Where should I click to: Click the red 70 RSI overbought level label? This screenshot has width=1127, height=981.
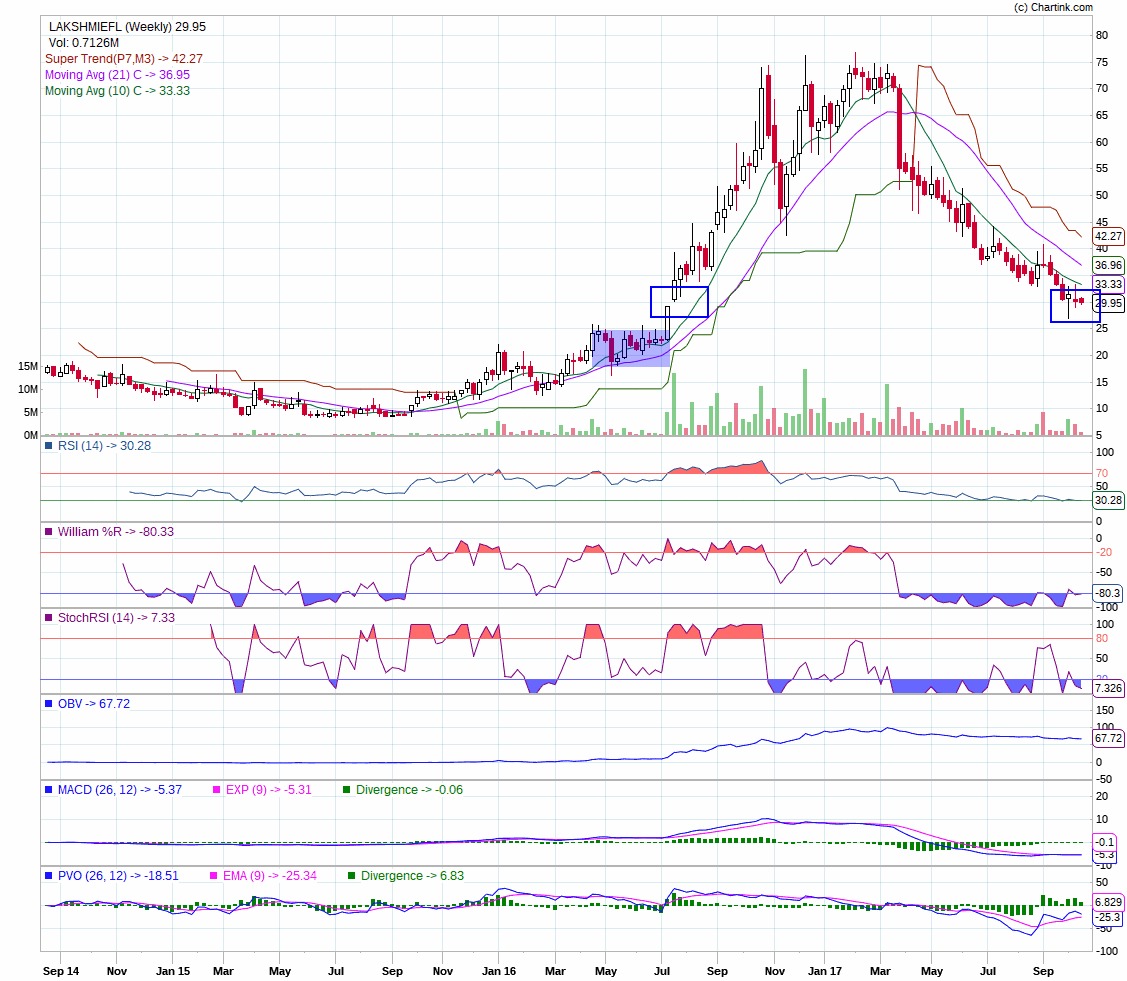click(1102, 473)
